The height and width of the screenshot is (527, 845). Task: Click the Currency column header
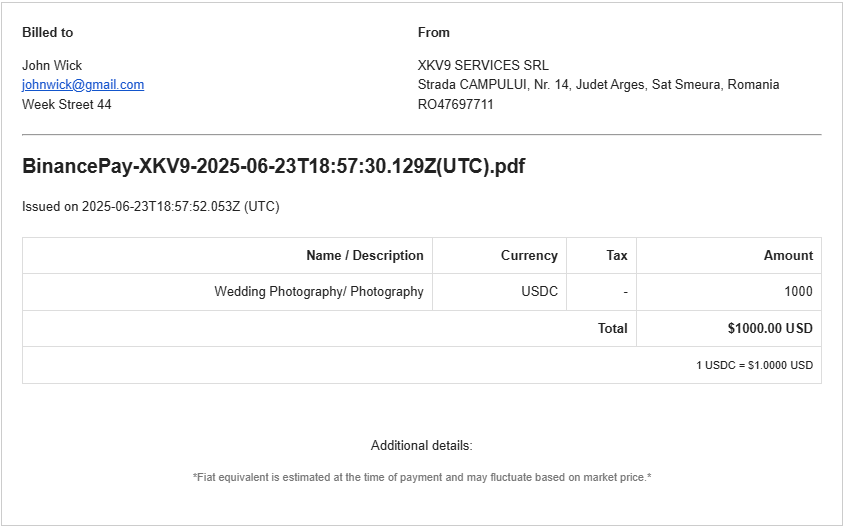pos(529,256)
